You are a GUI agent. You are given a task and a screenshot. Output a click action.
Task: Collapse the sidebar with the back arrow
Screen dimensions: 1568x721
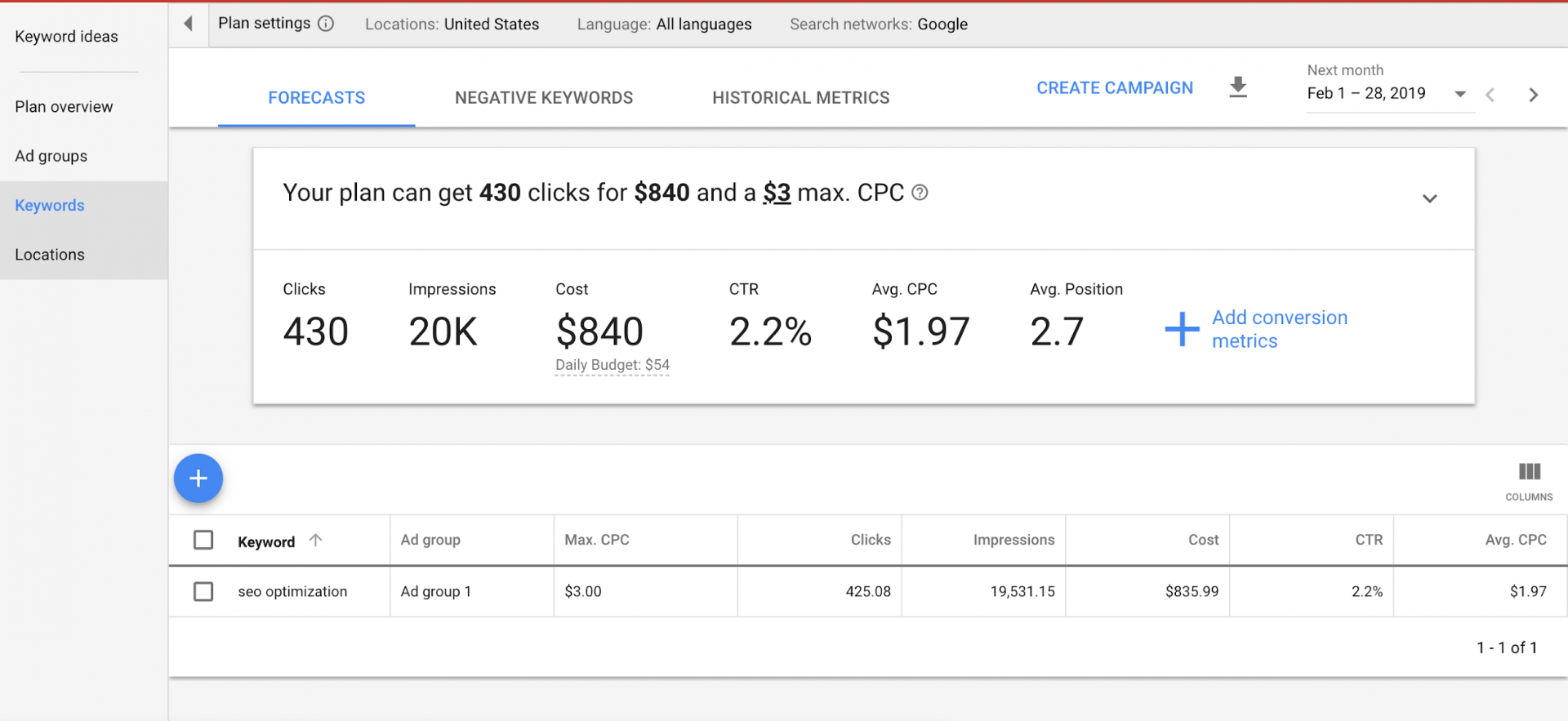[x=189, y=24]
